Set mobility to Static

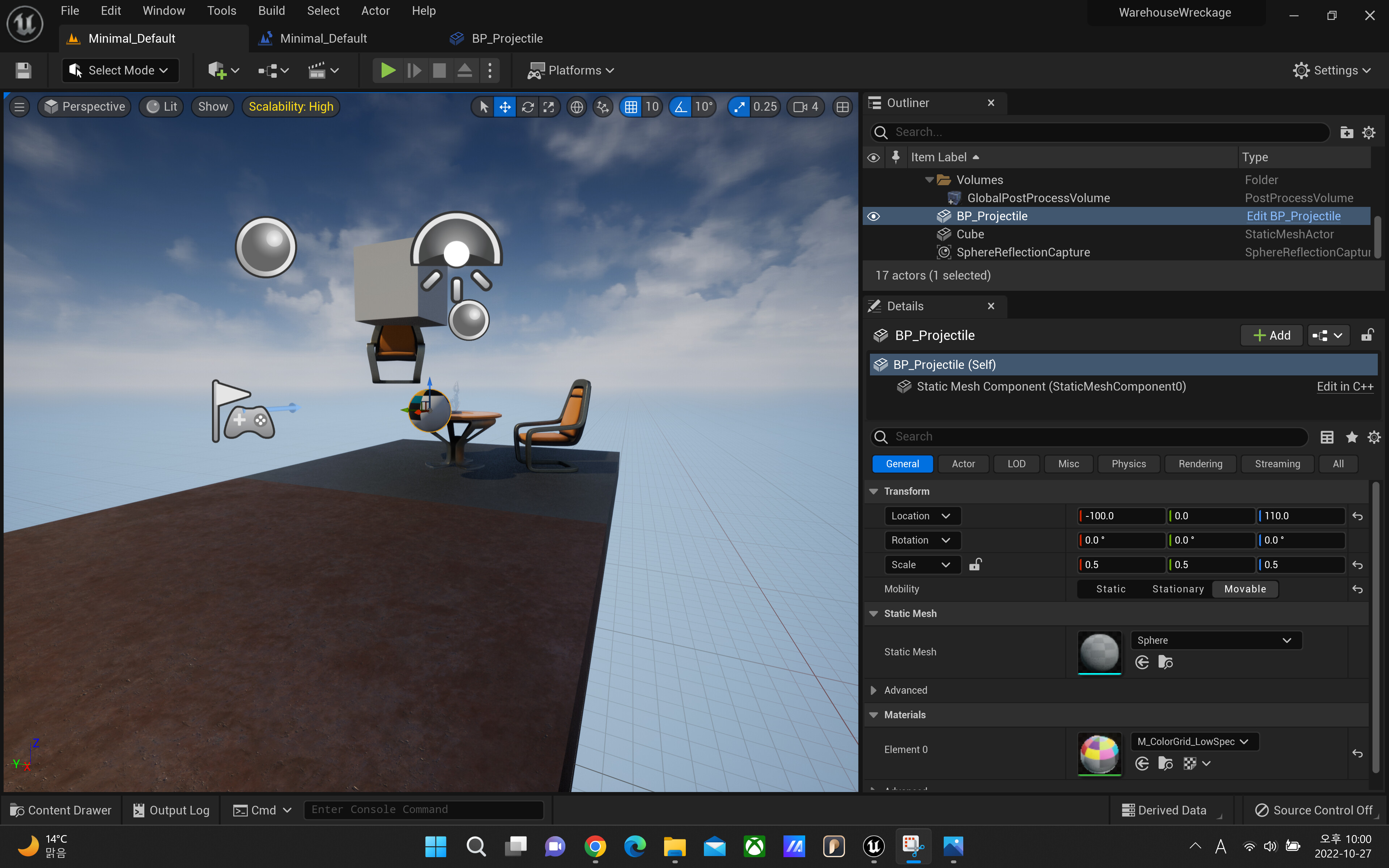click(x=1110, y=589)
